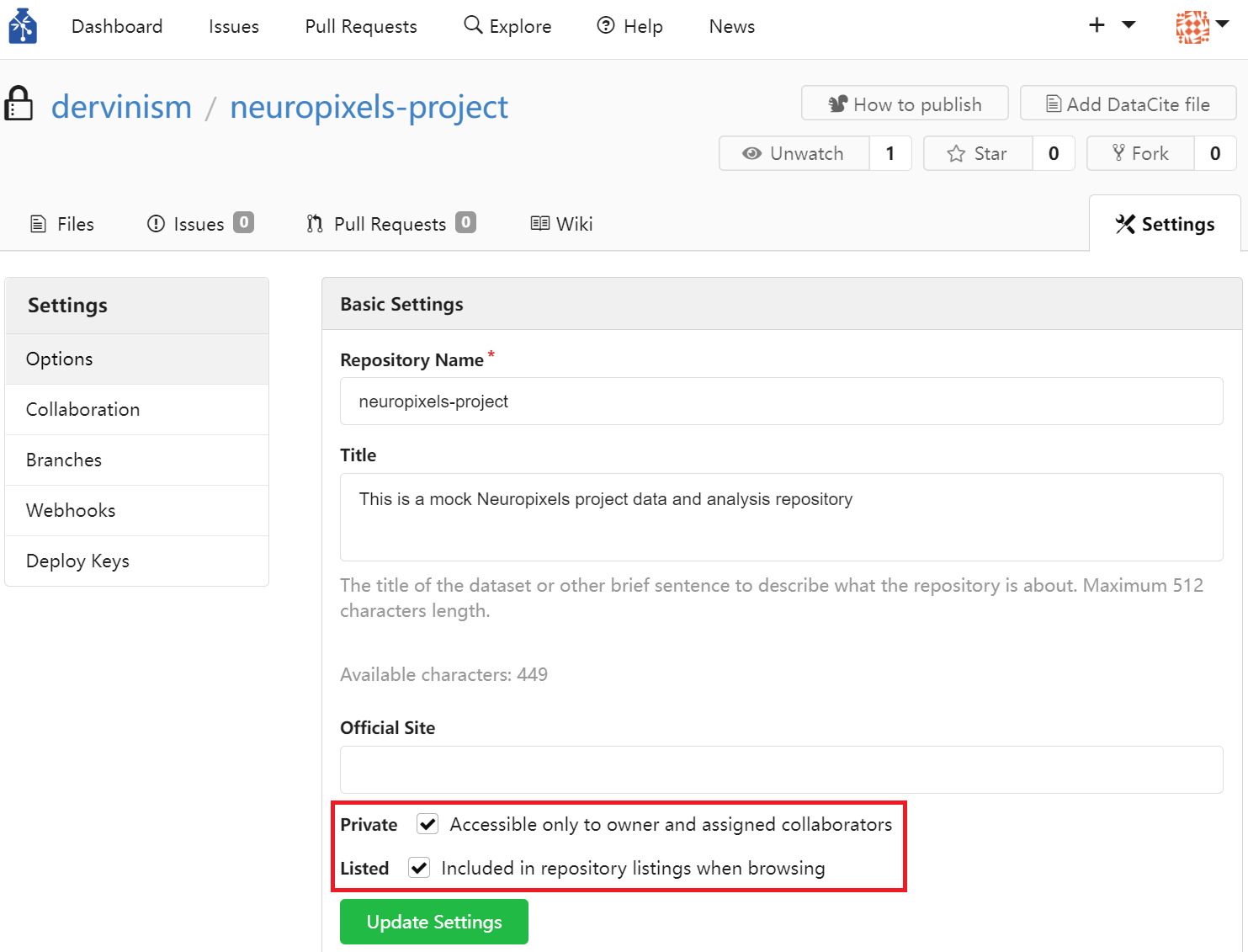This screenshot has width=1248, height=952.
Task: Expand the user avatar dropdown arrow
Action: (x=1223, y=24)
